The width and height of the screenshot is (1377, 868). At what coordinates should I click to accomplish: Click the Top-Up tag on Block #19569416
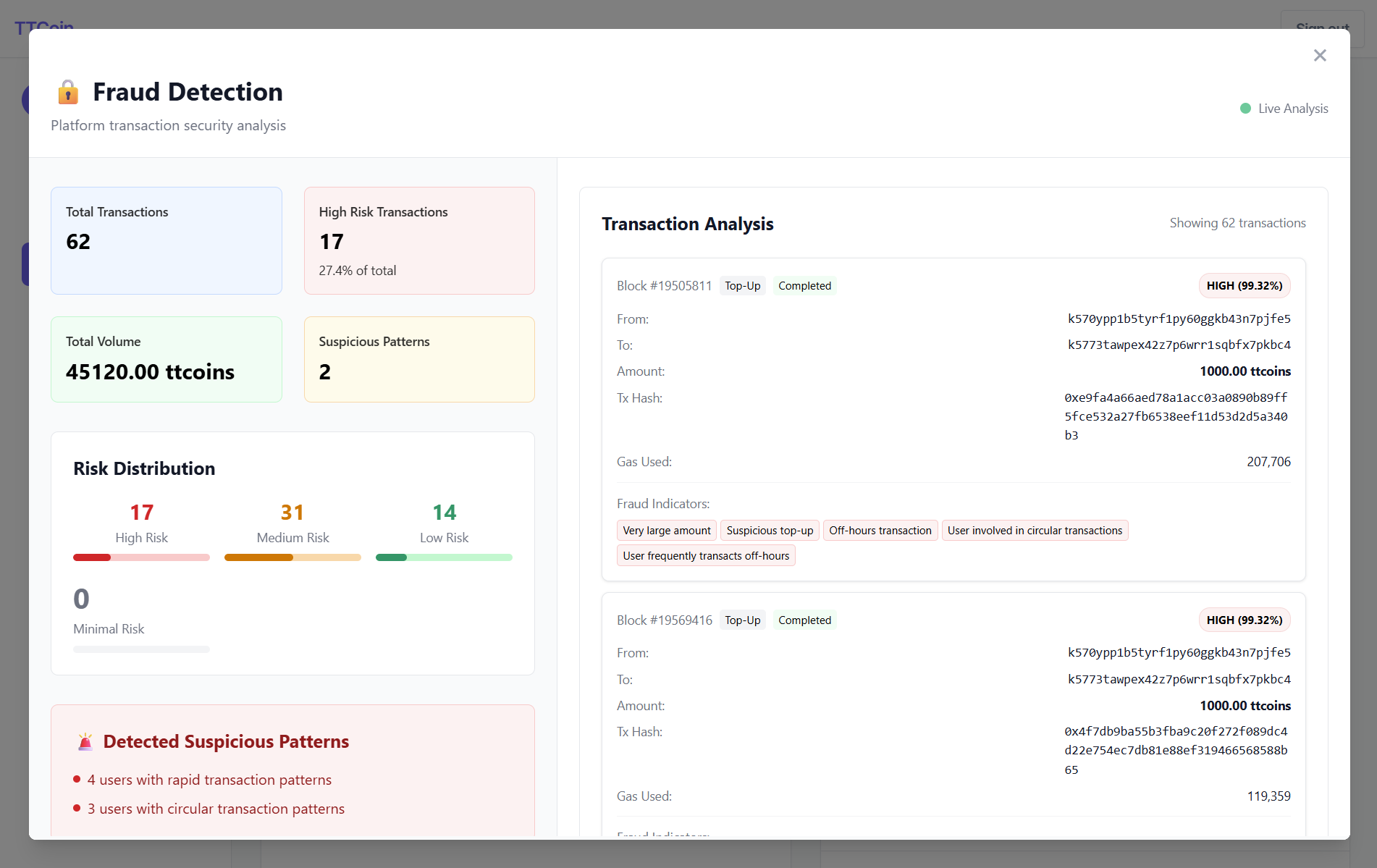pyautogui.click(x=743, y=620)
